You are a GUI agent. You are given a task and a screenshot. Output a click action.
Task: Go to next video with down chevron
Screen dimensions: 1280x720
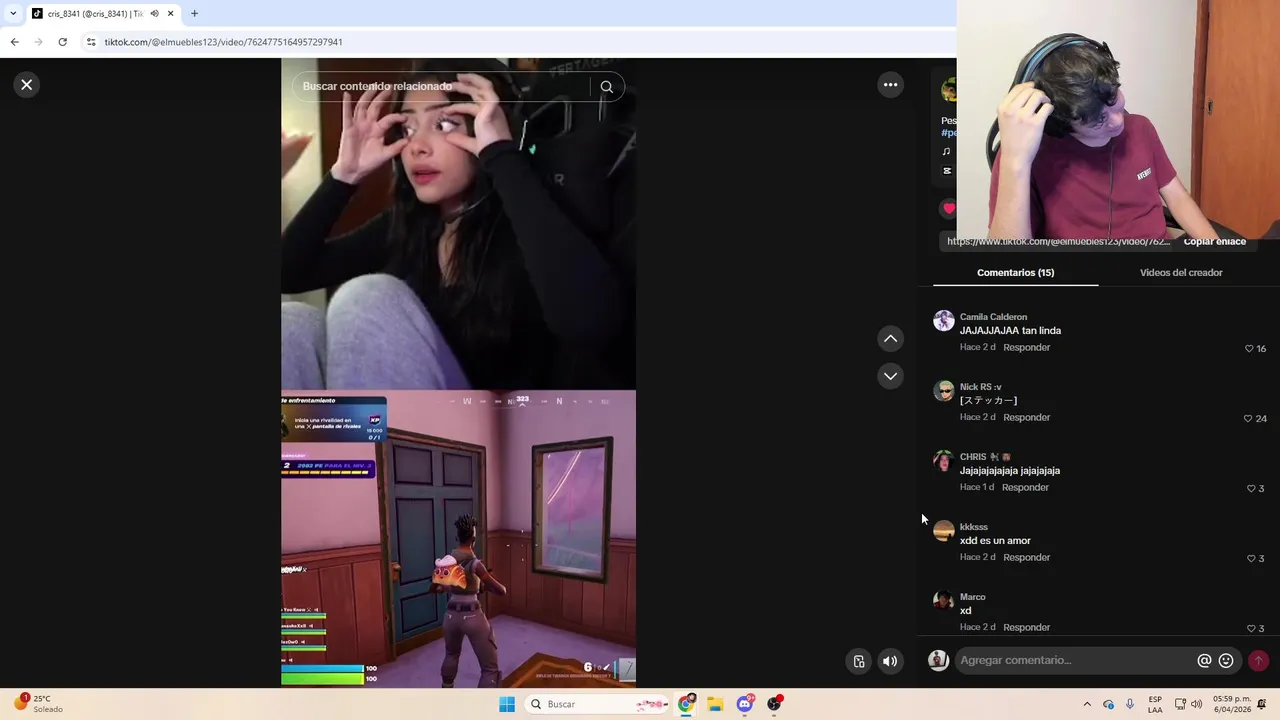click(890, 376)
